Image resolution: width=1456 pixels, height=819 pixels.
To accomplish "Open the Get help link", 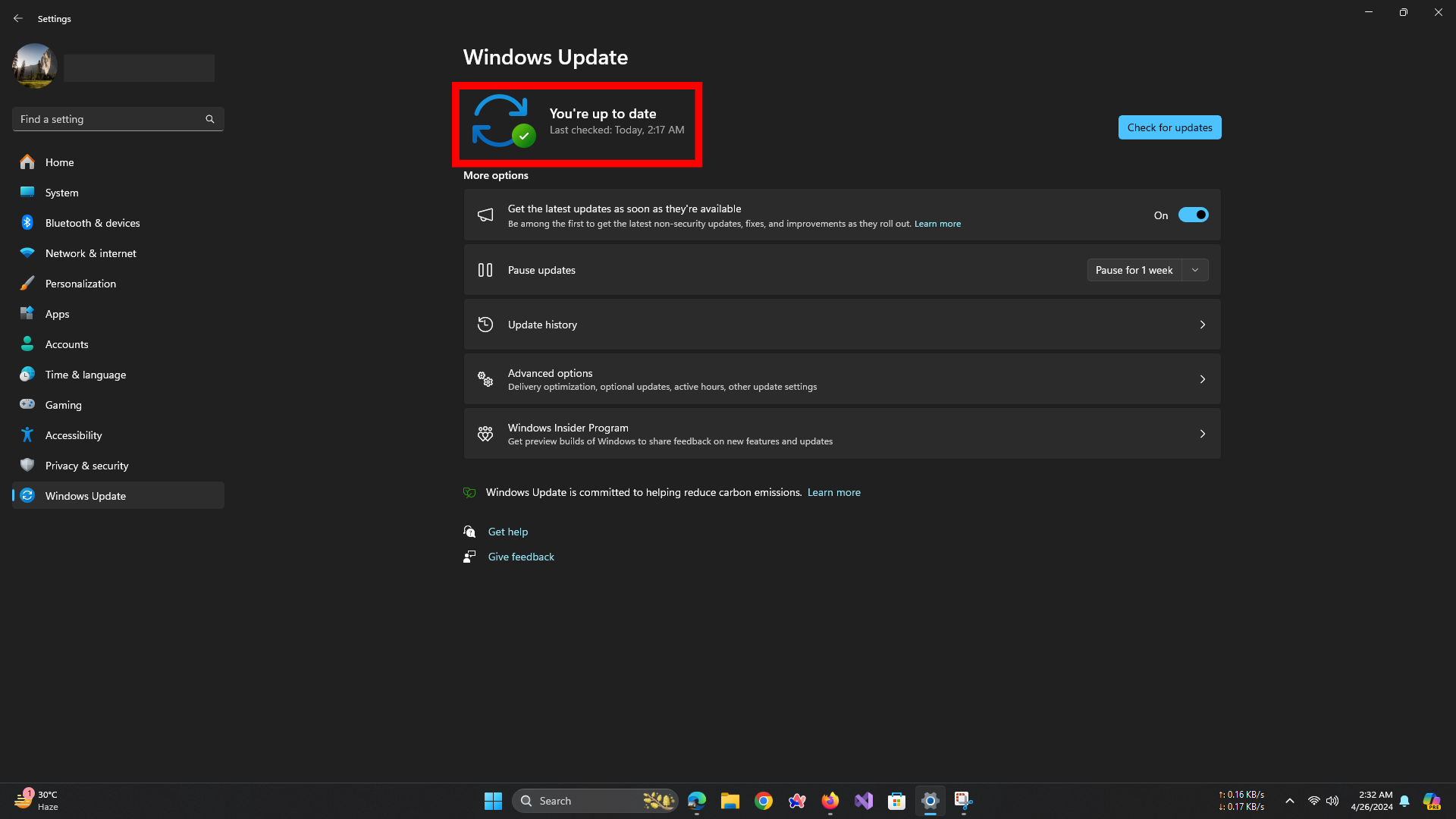I will pyautogui.click(x=507, y=532).
